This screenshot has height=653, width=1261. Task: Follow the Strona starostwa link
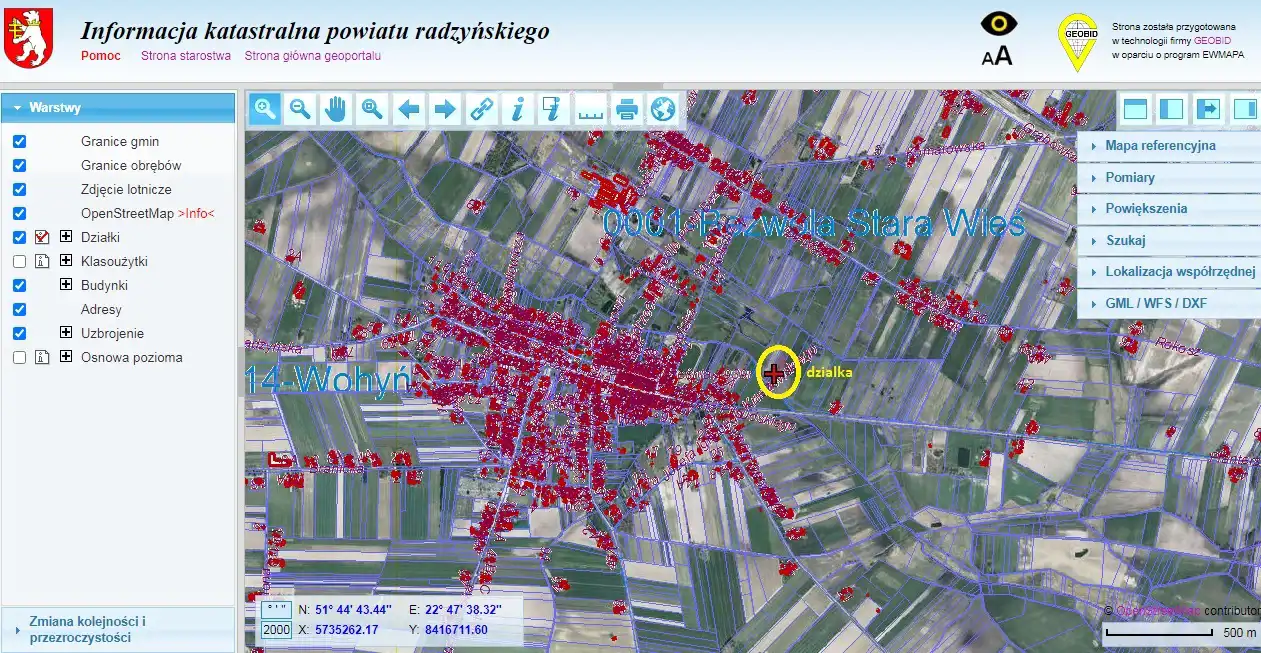click(x=186, y=56)
